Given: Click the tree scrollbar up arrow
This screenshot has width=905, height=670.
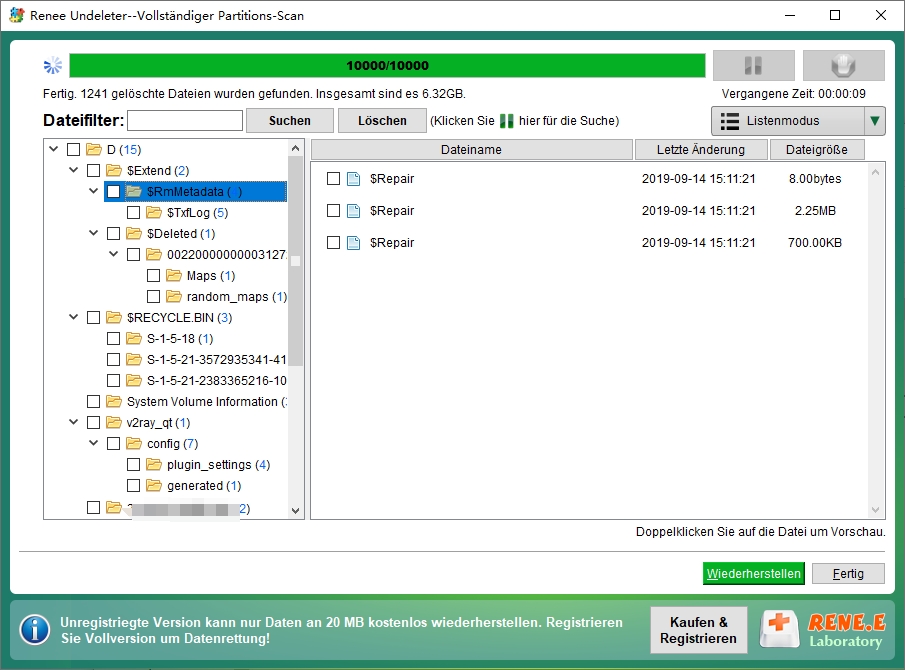Looking at the screenshot, I should coord(296,148).
